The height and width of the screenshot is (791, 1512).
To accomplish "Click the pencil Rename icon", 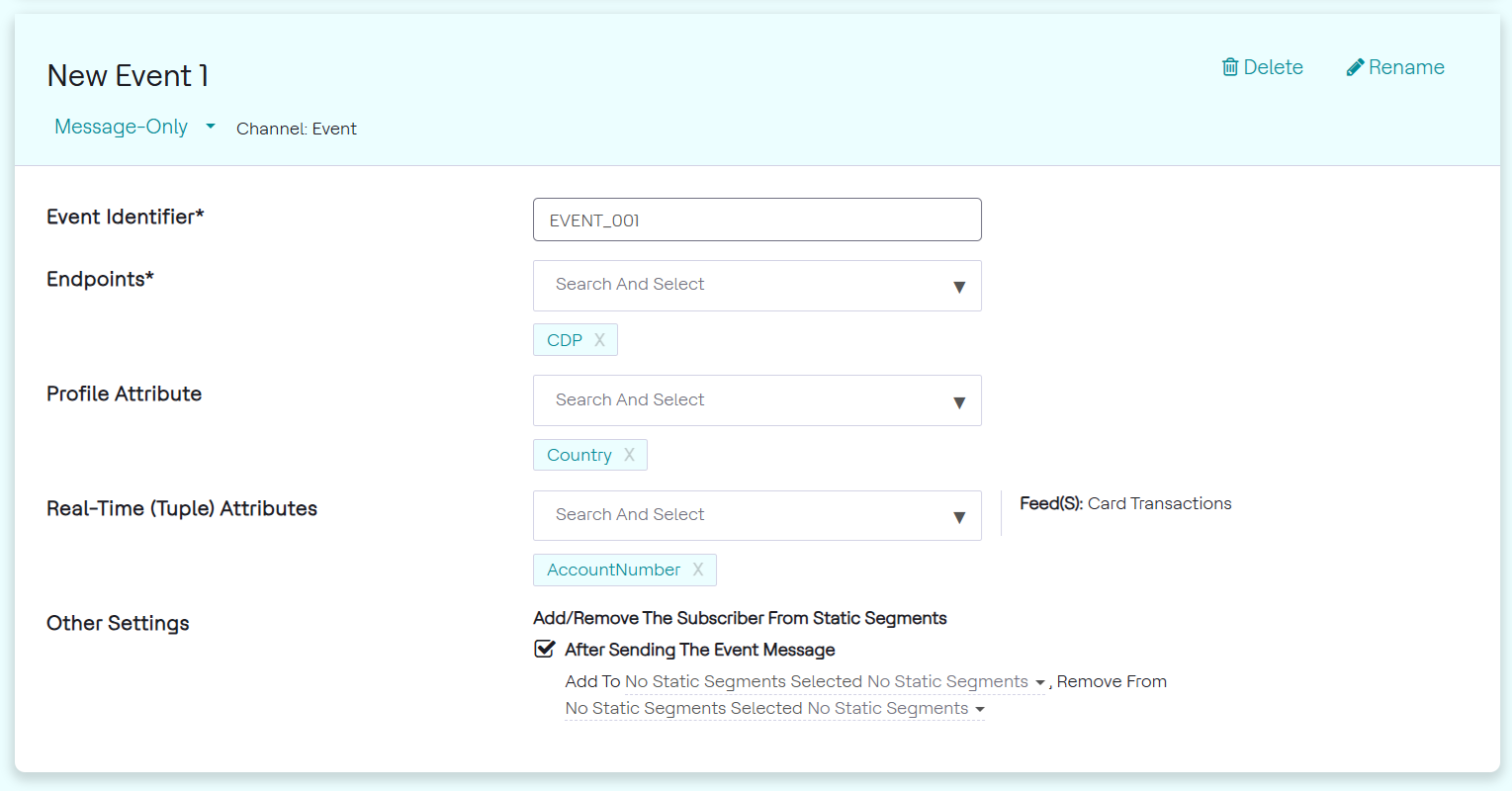I will [1355, 67].
